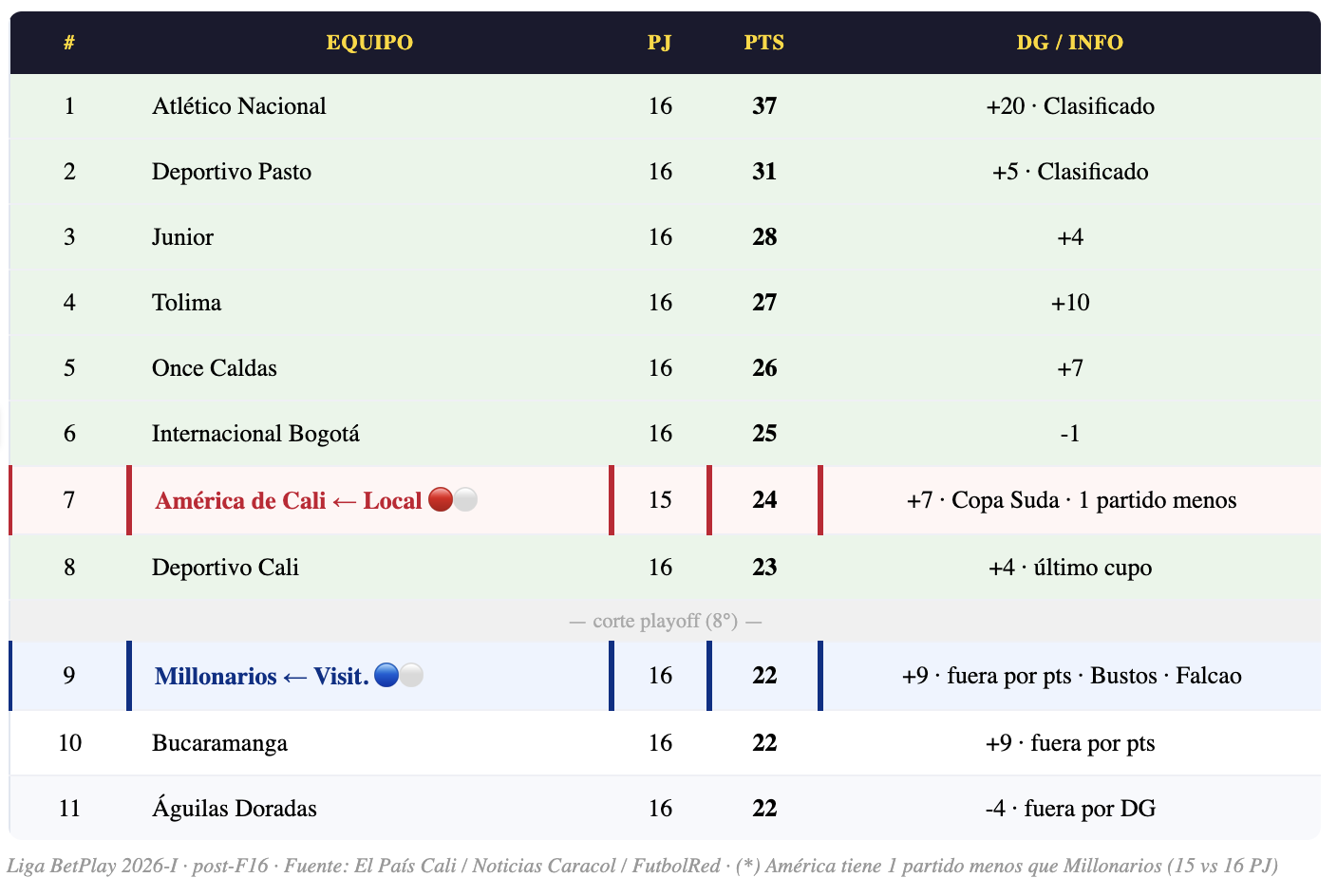This screenshot has width=1337, height=896.
Task: Click the white circle emoji beside Millonarios
Action: coord(411,675)
